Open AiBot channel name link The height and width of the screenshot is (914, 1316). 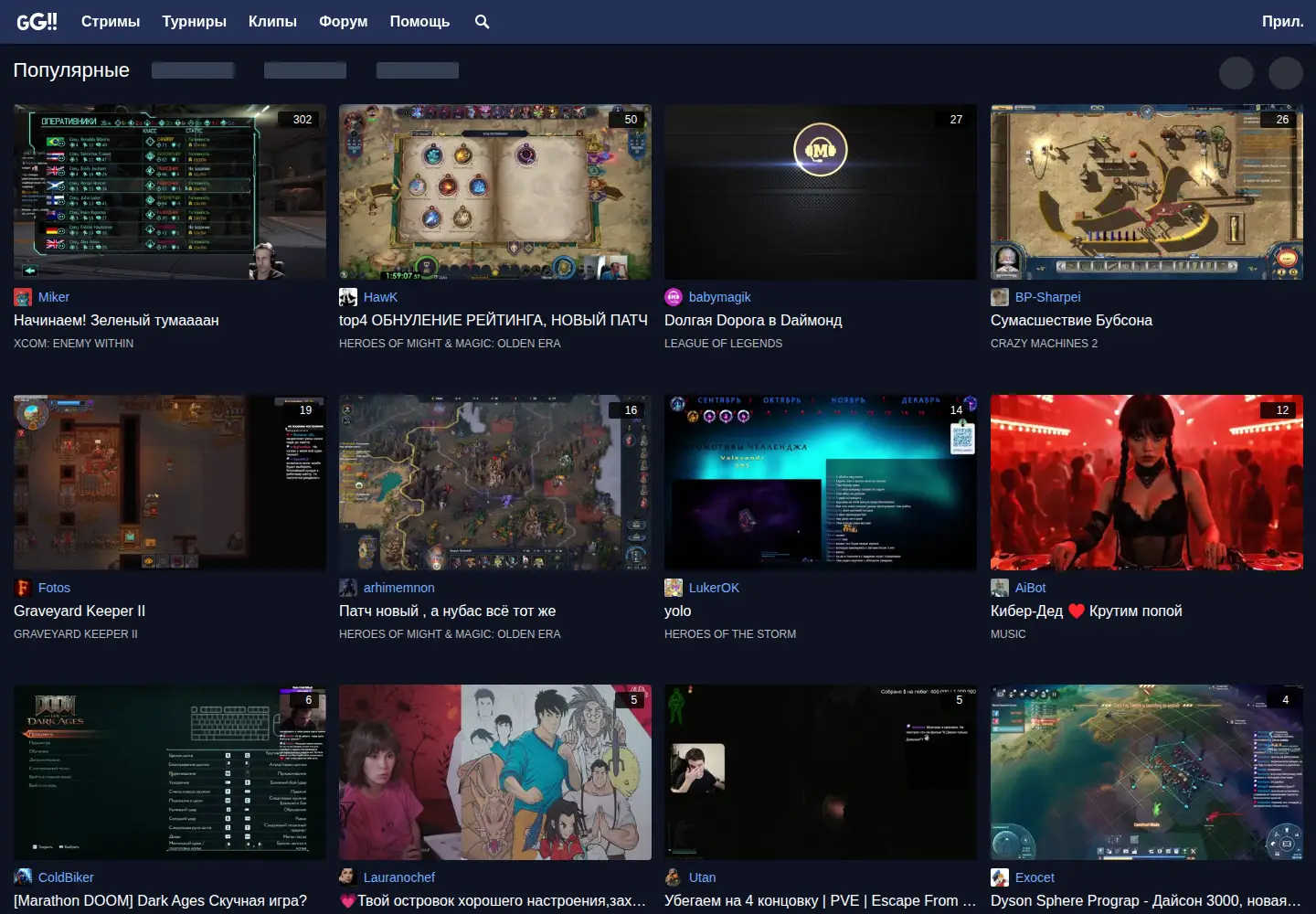pyautogui.click(x=1031, y=588)
